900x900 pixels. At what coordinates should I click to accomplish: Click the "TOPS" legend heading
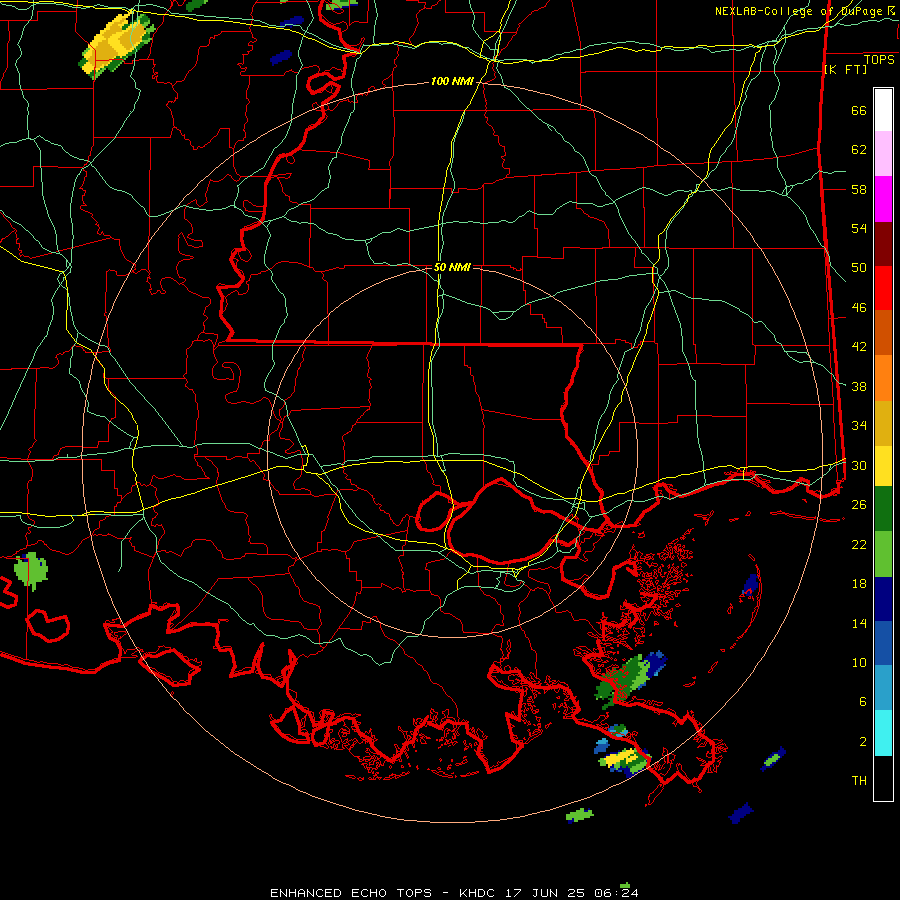(x=879, y=60)
